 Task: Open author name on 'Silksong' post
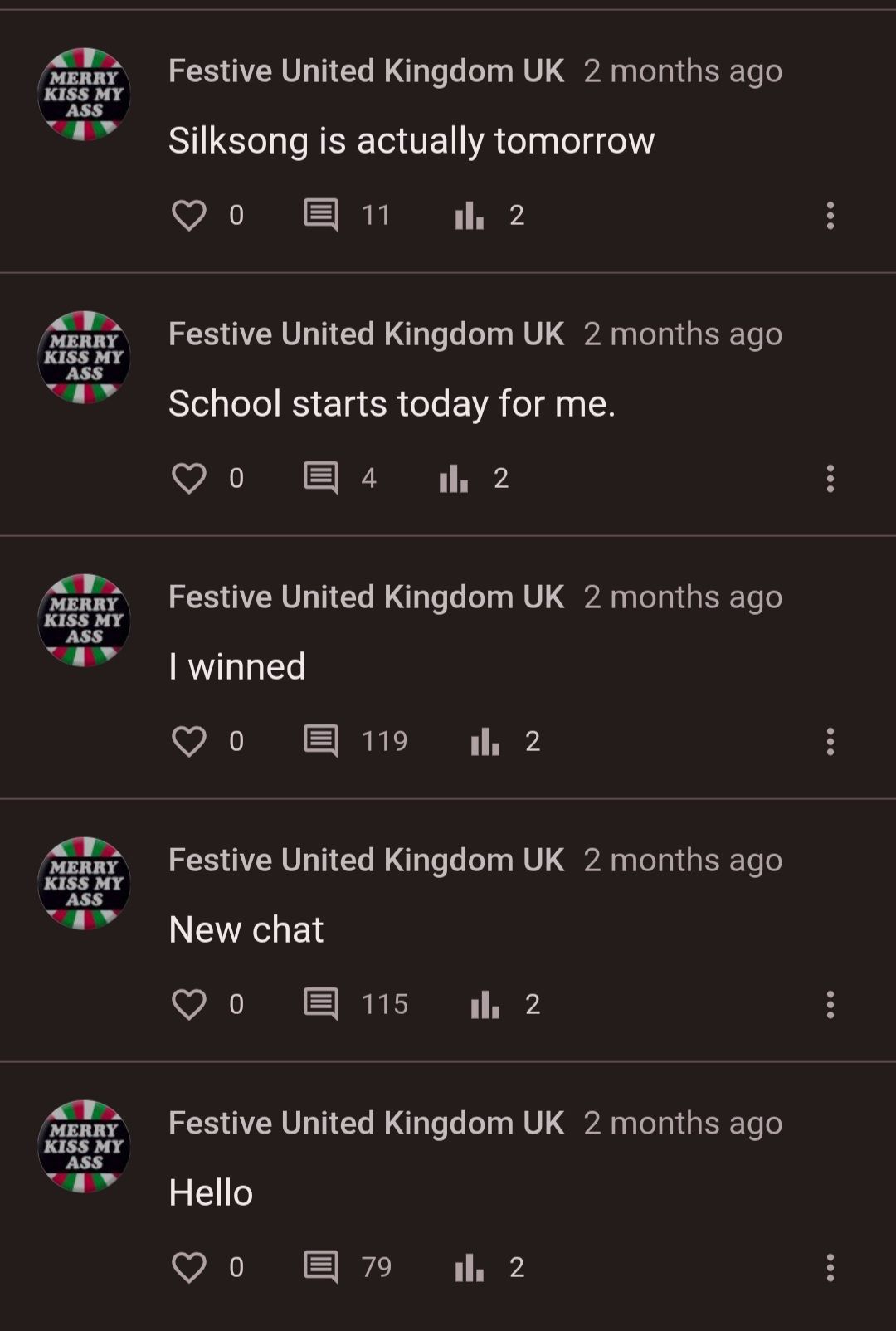click(366, 71)
